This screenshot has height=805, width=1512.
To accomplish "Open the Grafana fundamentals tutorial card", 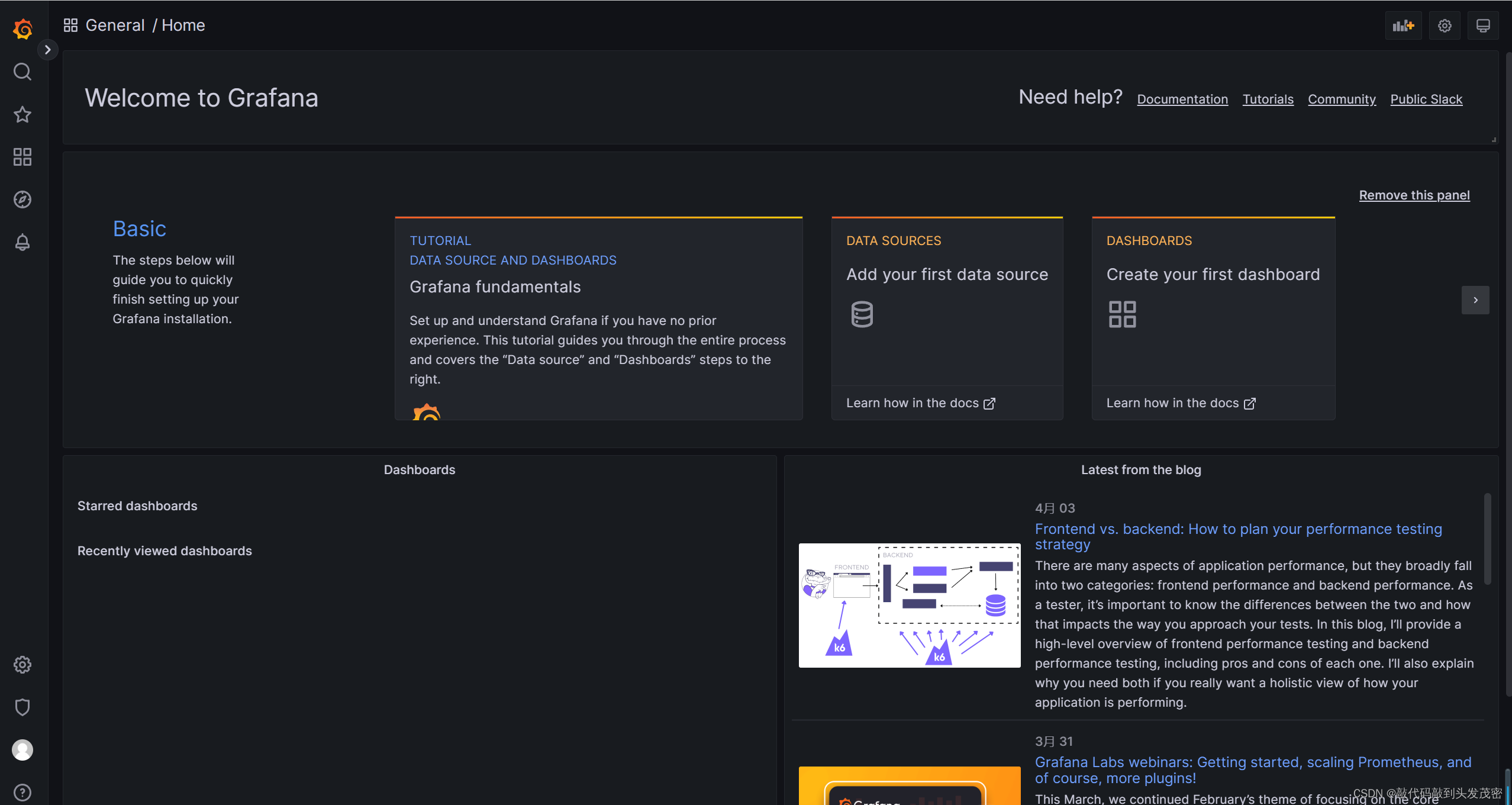I will [598, 318].
